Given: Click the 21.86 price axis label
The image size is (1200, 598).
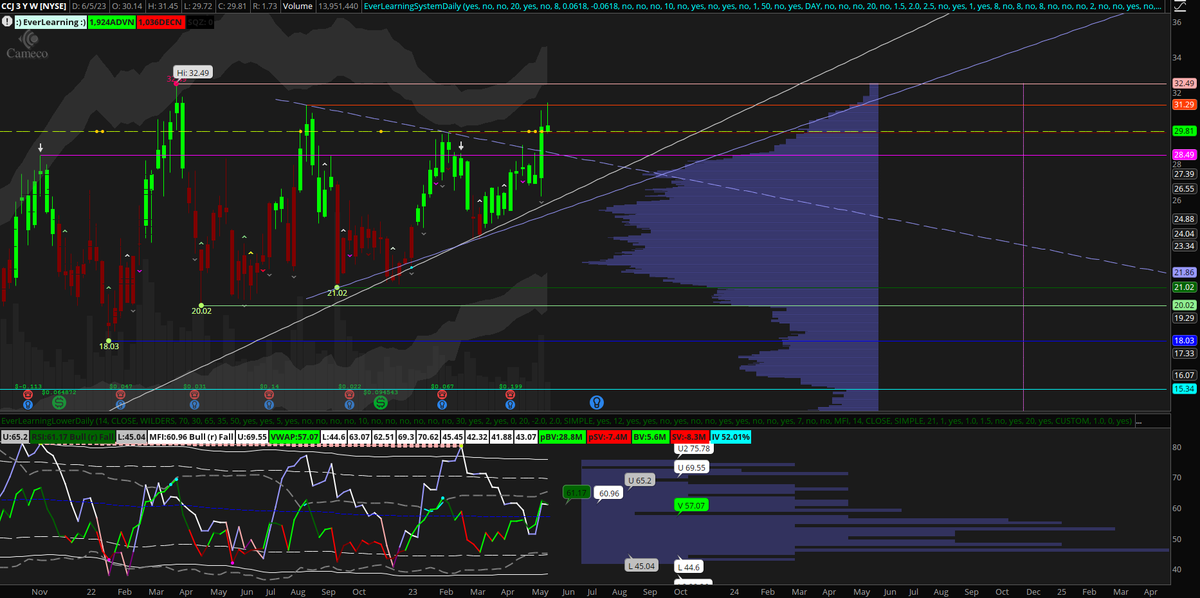Looking at the screenshot, I should [x=1184, y=272].
